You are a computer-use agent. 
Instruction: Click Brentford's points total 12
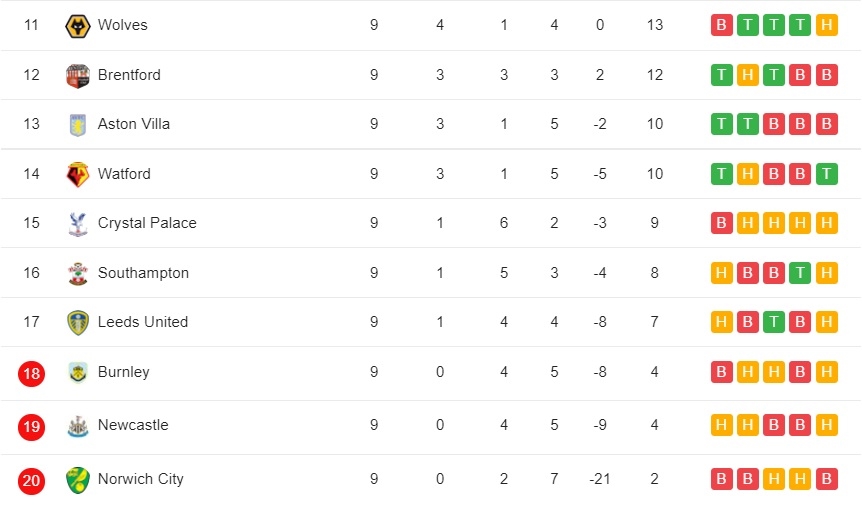654,75
